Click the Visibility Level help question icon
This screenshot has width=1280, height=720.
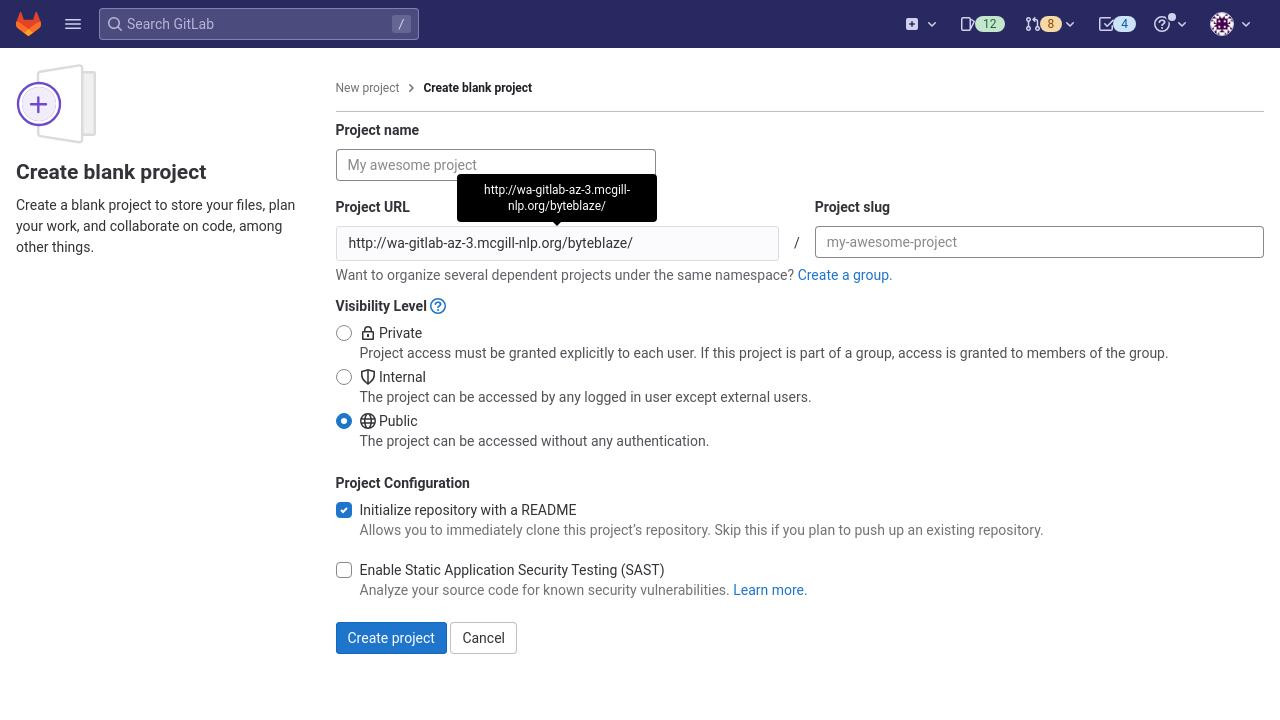(438, 306)
